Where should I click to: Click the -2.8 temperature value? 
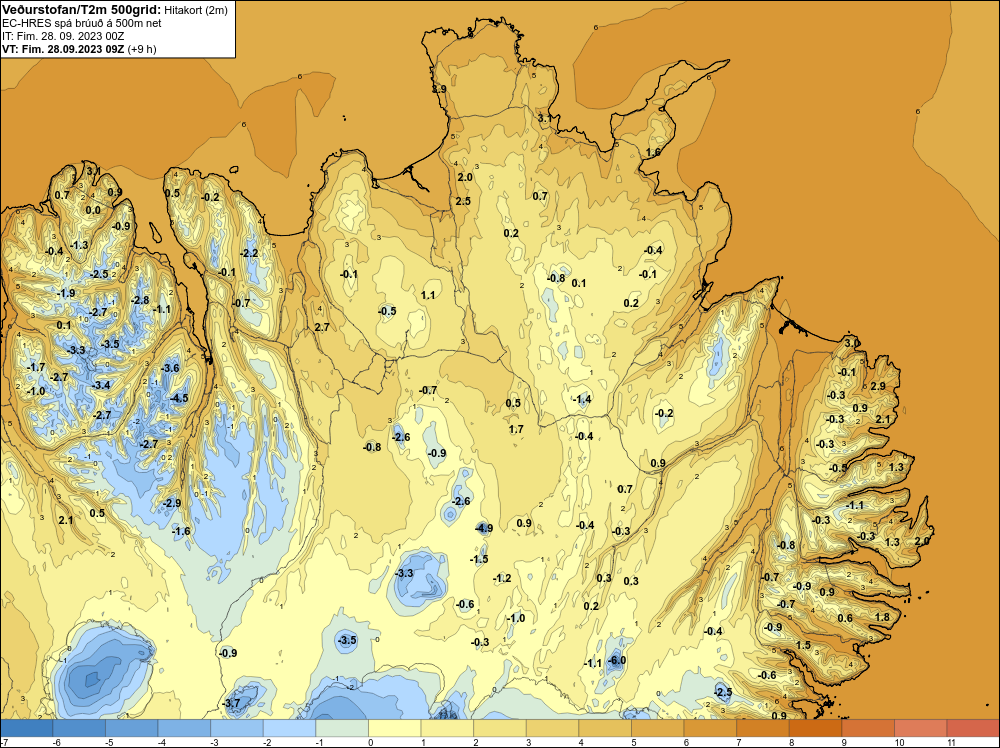point(140,300)
